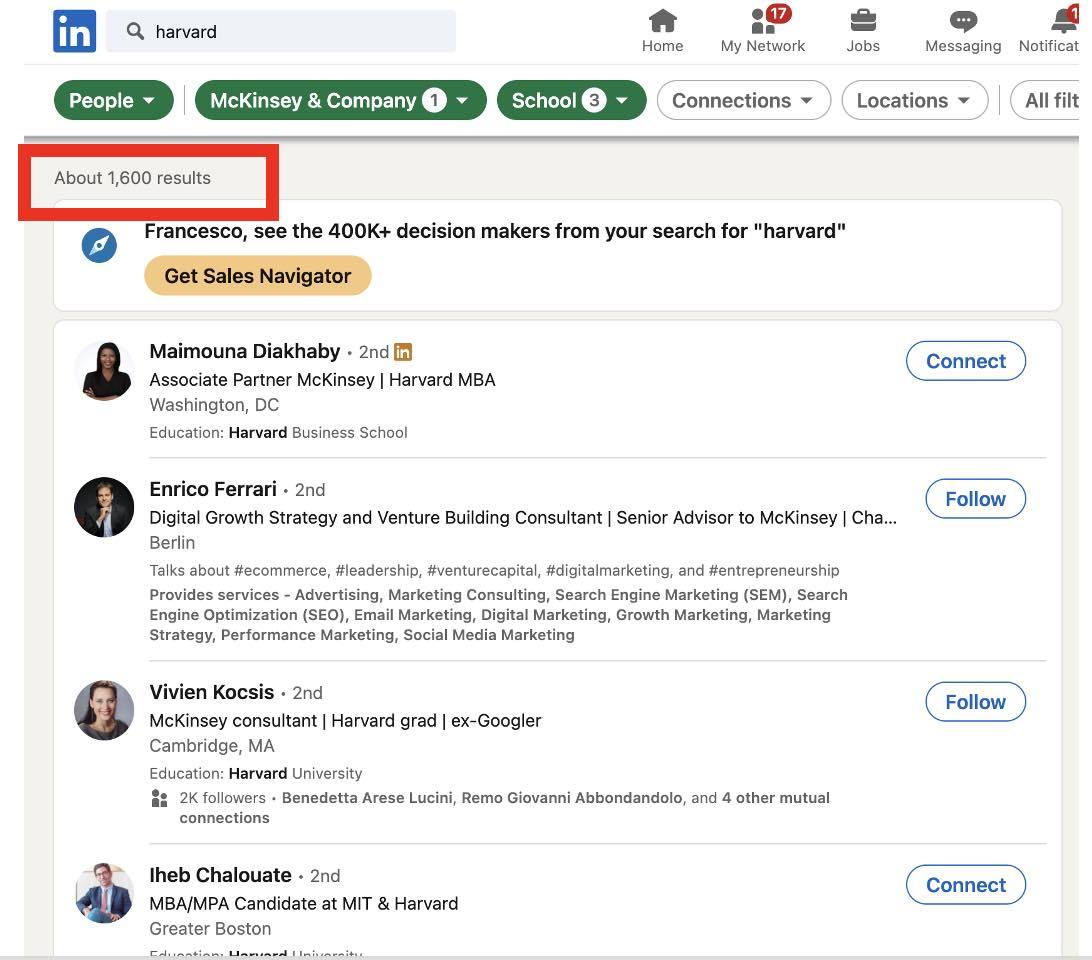
Task: Click the Sales Navigator compass icon
Action: (99, 245)
